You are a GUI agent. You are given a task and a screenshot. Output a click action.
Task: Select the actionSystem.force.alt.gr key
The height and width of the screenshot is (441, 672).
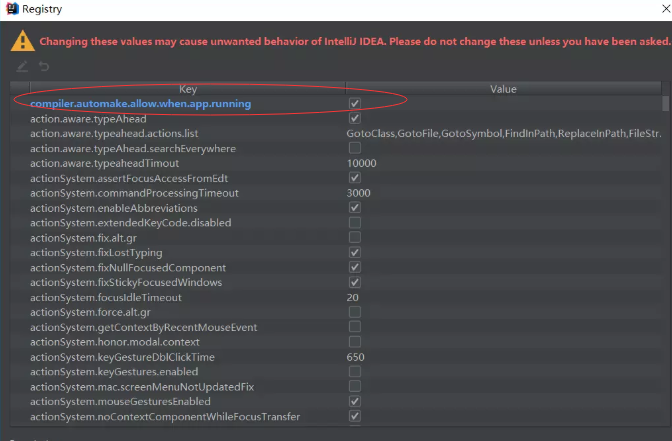[x=90, y=312]
